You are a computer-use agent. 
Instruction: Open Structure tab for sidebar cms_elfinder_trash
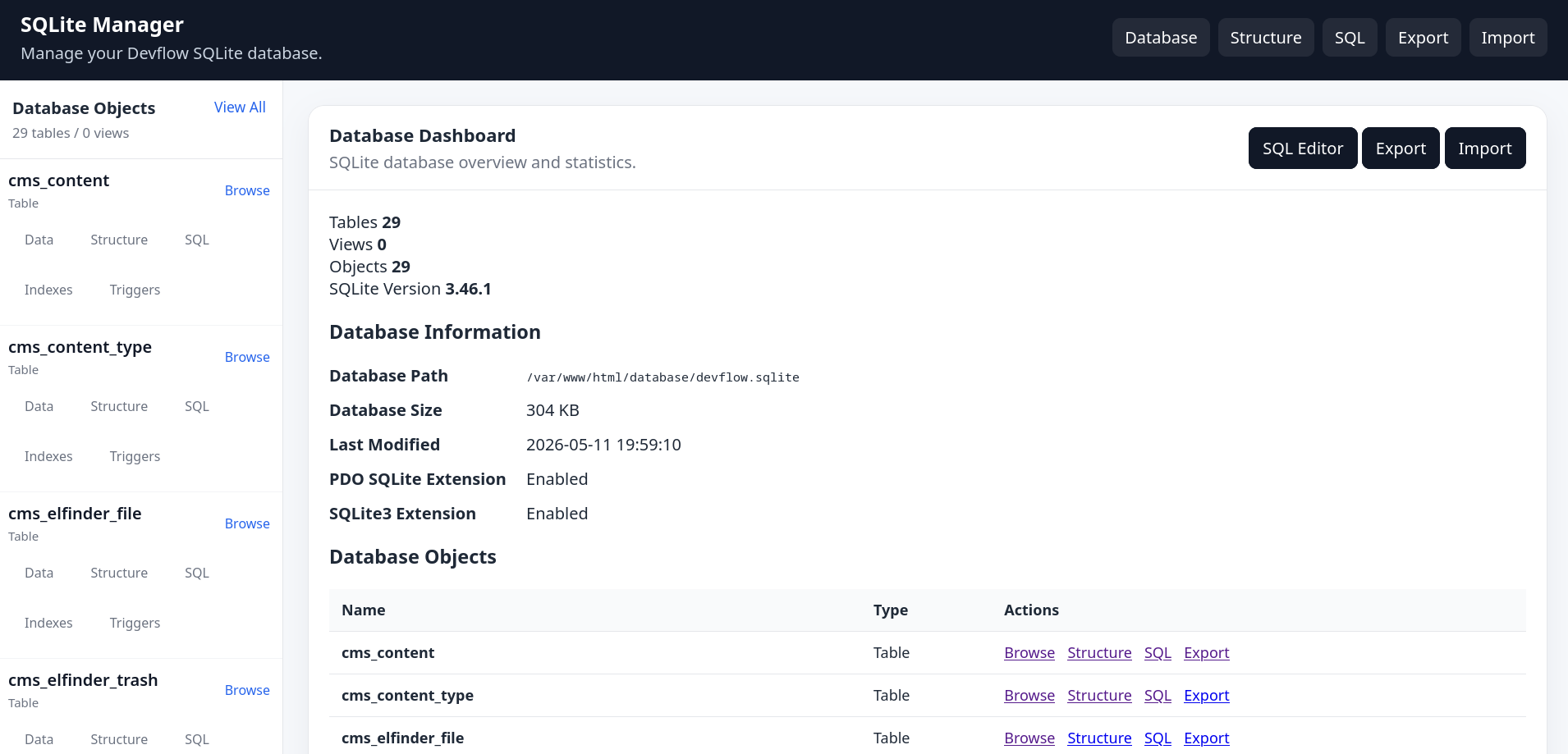pyautogui.click(x=119, y=739)
